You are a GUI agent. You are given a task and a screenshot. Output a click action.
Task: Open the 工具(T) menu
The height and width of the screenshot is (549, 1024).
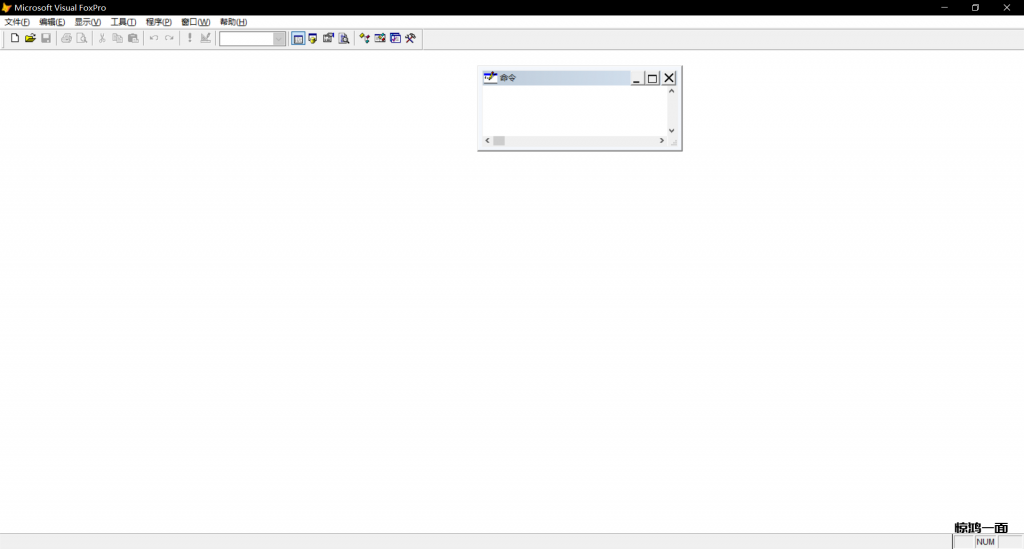[x=123, y=22]
